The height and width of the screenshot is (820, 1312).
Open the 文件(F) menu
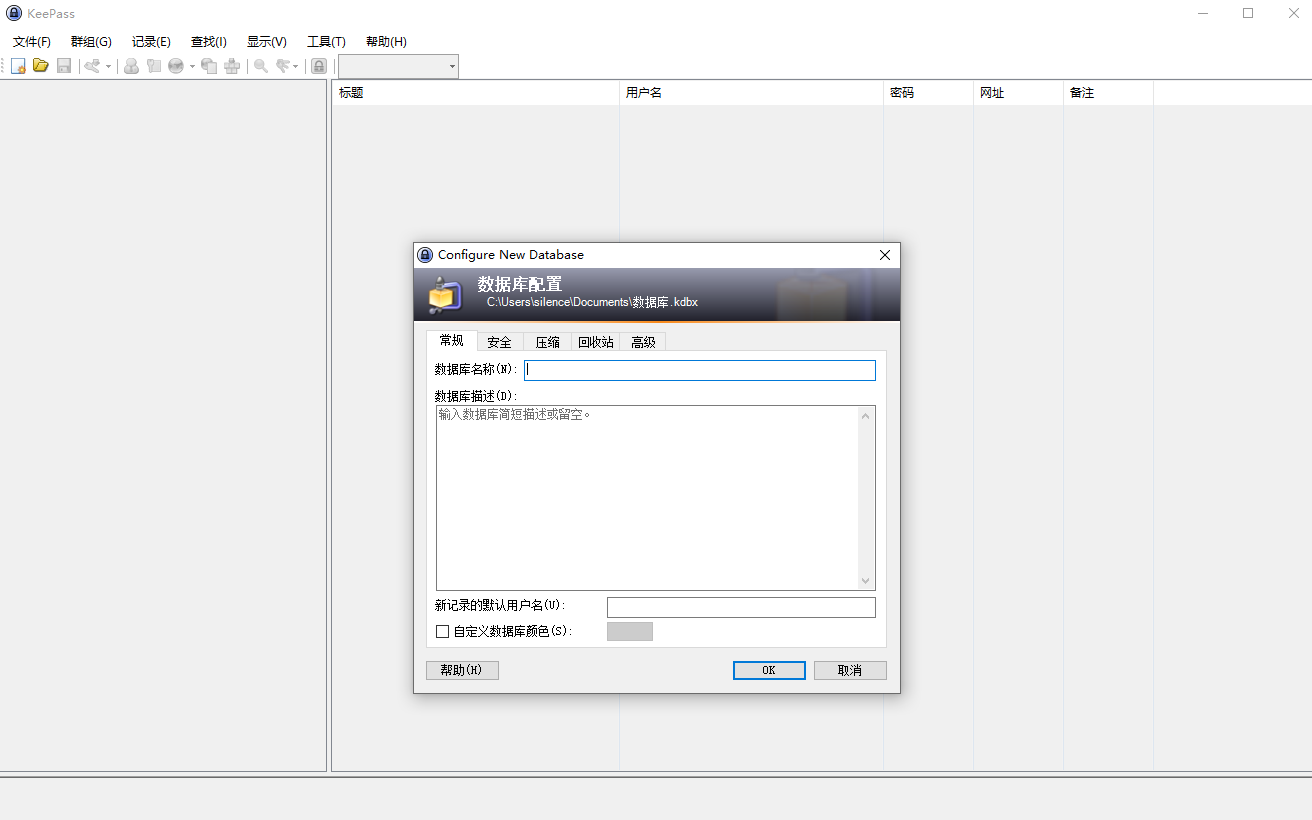[32, 42]
